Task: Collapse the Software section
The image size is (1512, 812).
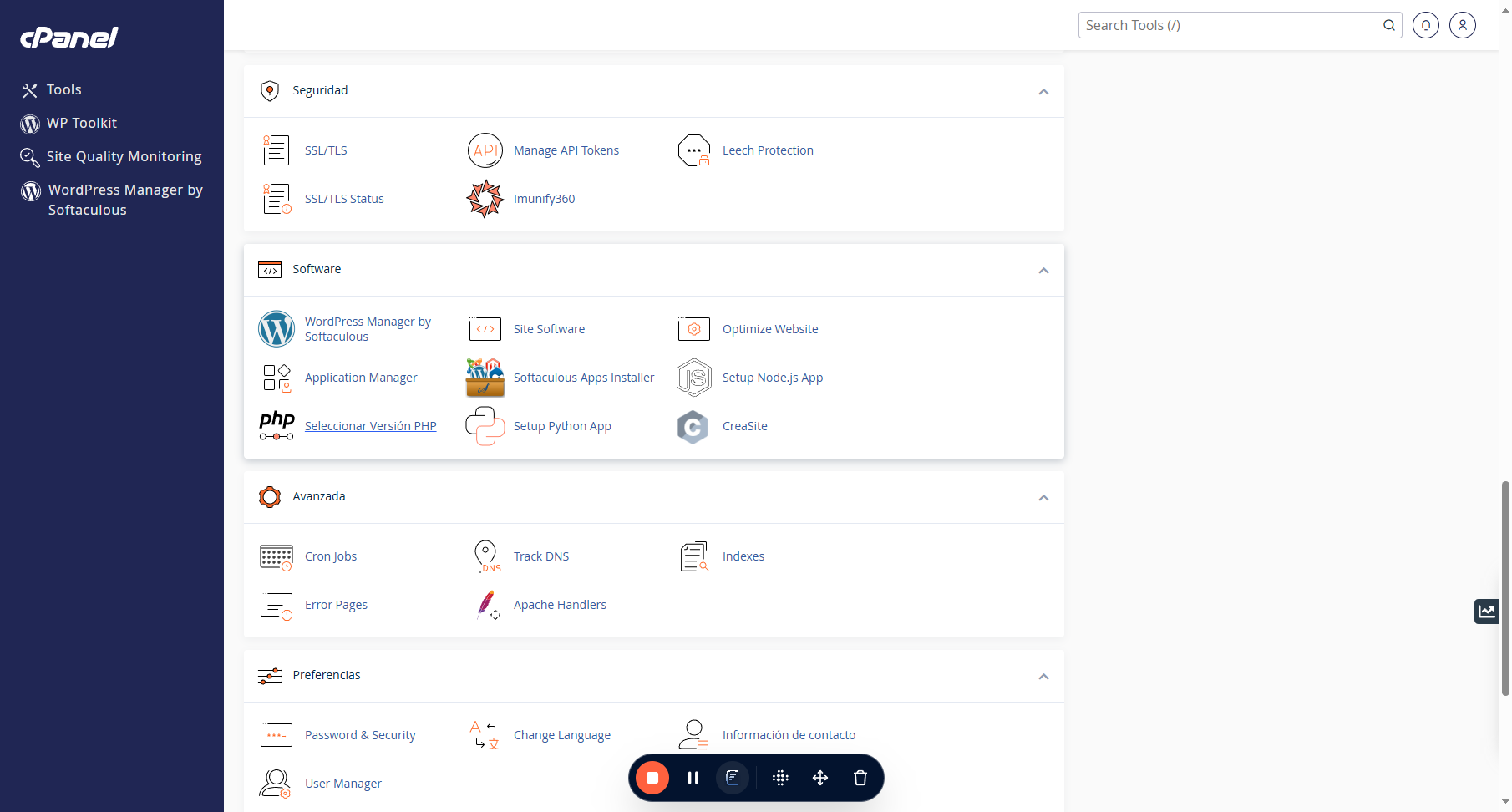Action: (x=1043, y=271)
